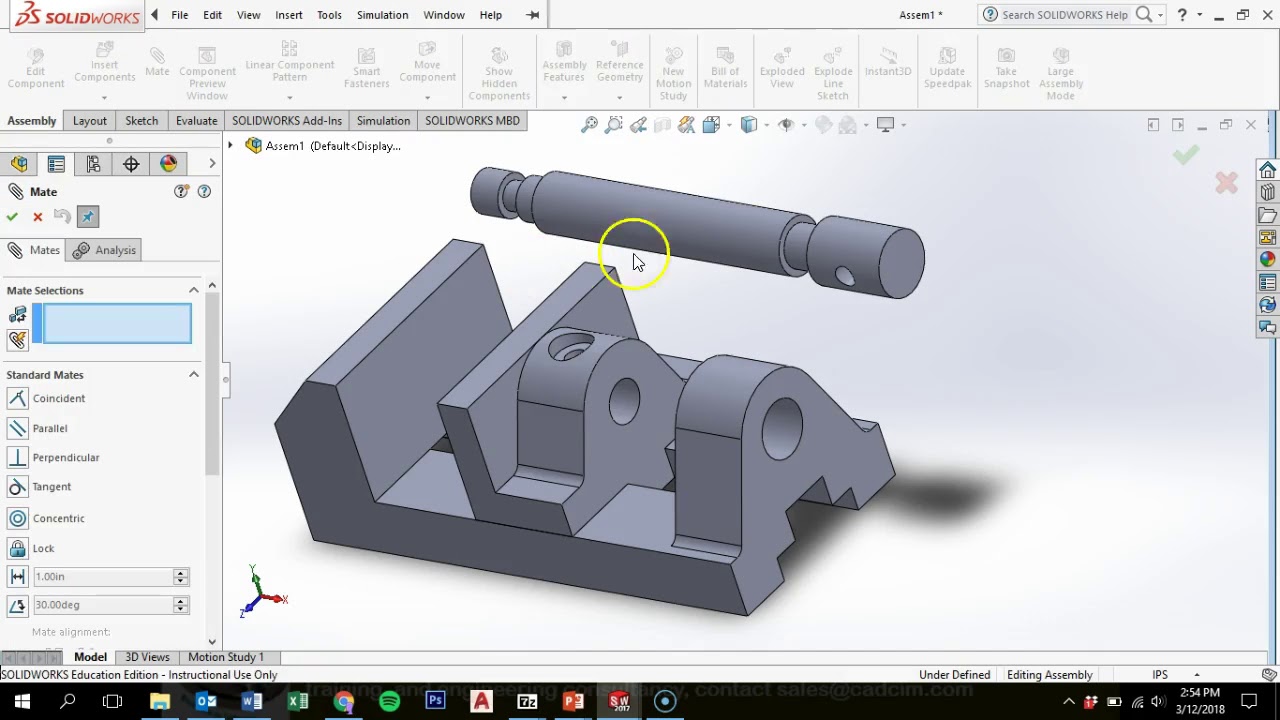This screenshot has height=720, width=1280.
Task: Open the Simulation menu
Action: point(382,15)
